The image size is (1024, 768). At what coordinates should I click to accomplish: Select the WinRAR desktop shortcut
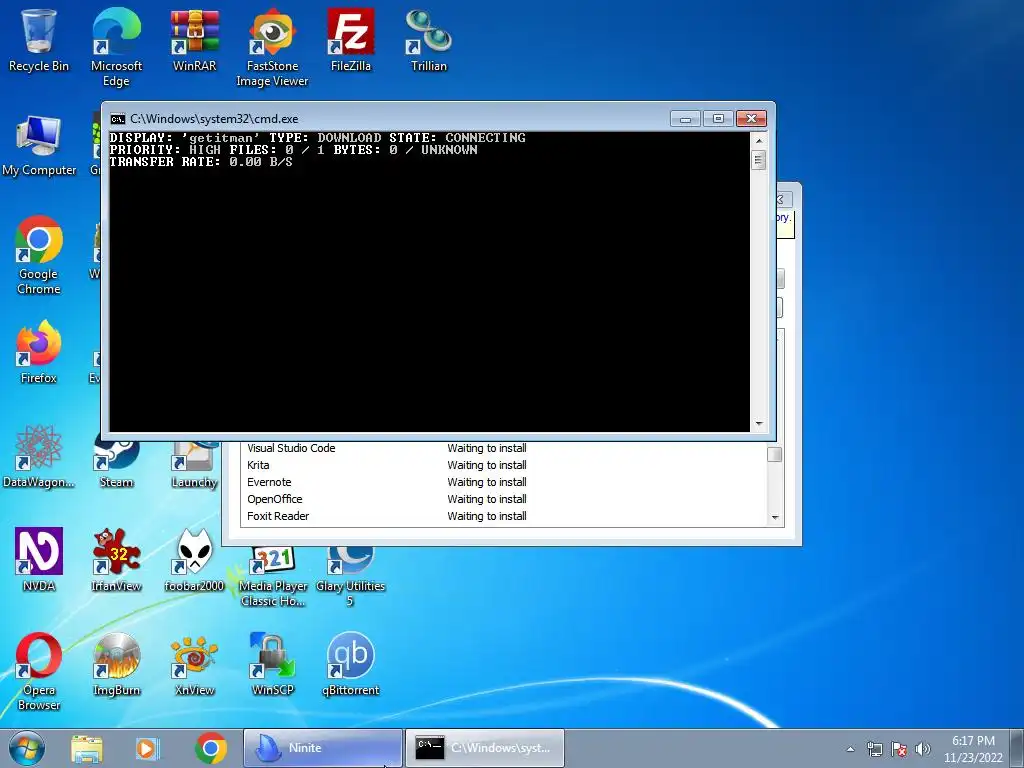[195, 39]
